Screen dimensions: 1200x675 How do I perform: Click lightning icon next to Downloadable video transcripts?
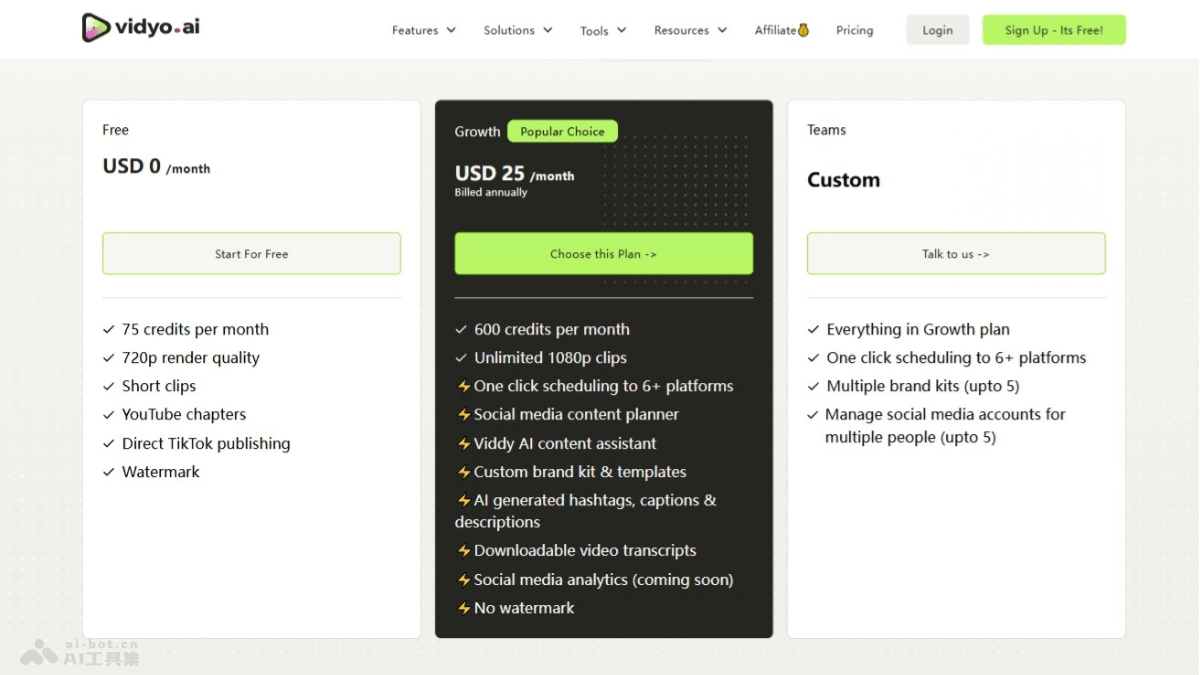pyautogui.click(x=464, y=551)
